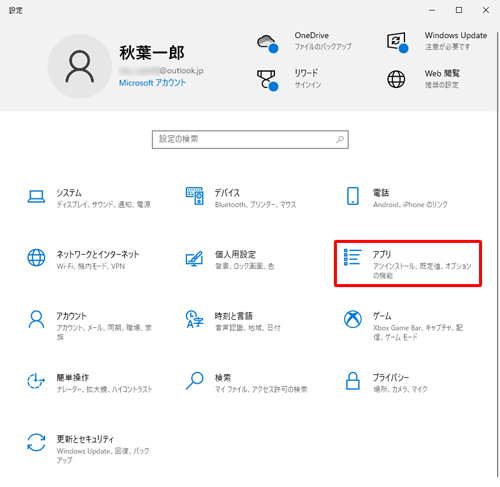Click the 更新とセキュリティ sync arrows icon
Image resolution: width=500 pixels, height=487 pixels.
(36, 443)
